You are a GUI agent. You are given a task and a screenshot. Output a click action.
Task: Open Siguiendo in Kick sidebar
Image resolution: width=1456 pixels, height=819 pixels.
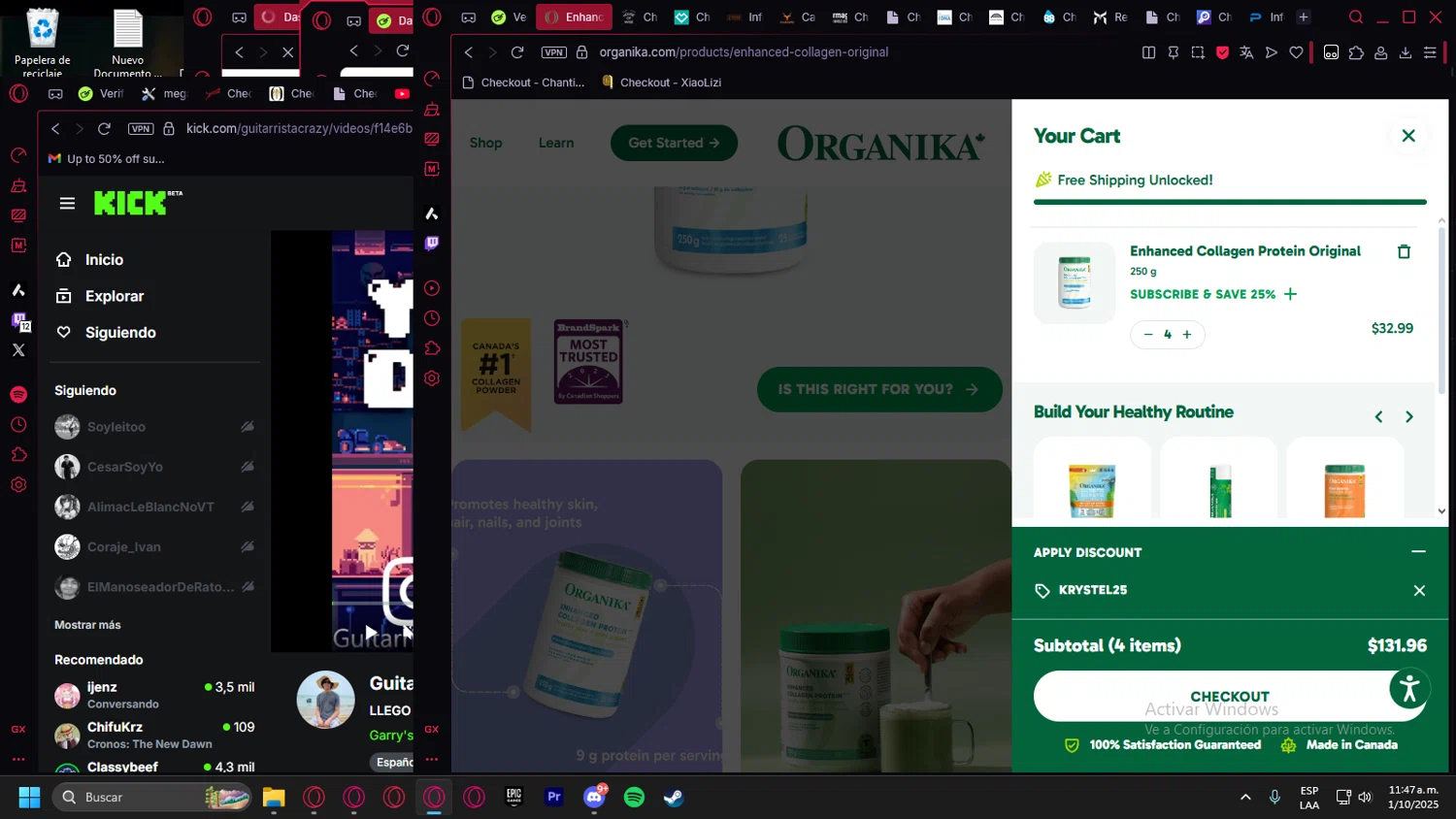coord(106,332)
